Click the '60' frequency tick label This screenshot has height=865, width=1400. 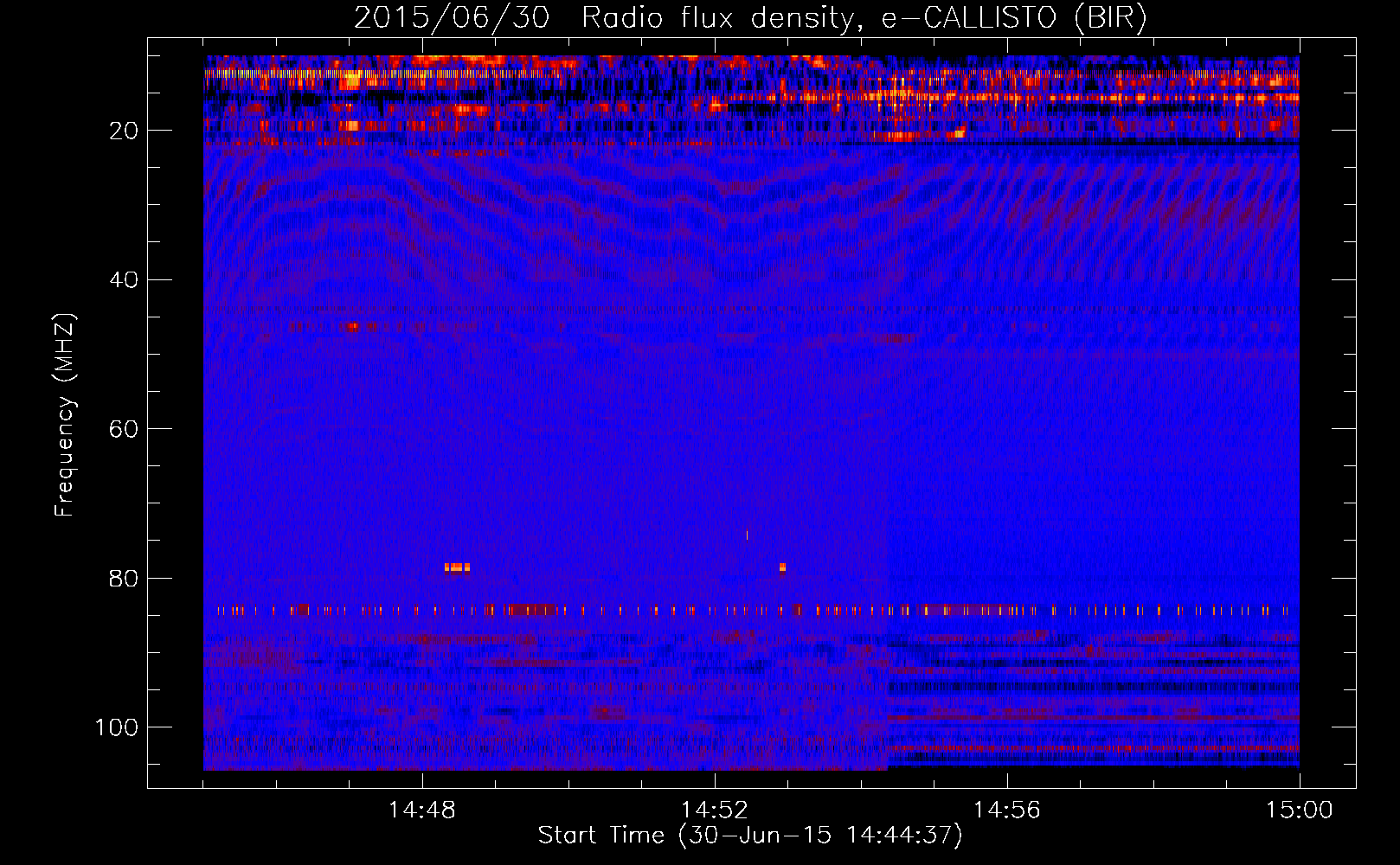124,429
